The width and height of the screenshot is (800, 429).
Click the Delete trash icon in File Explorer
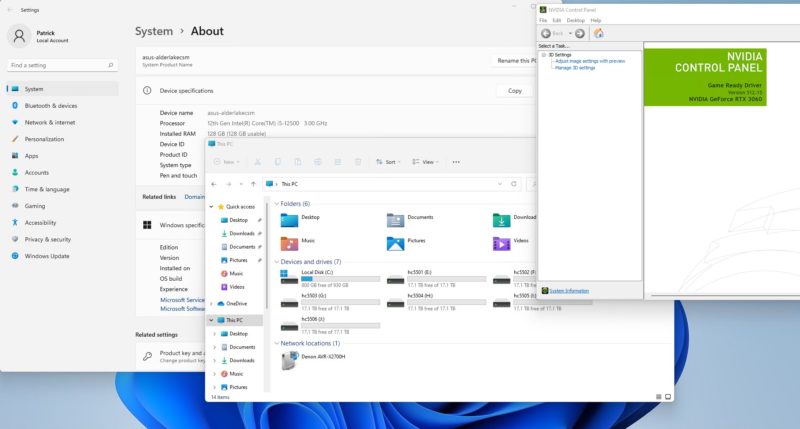(x=358, y=162)
